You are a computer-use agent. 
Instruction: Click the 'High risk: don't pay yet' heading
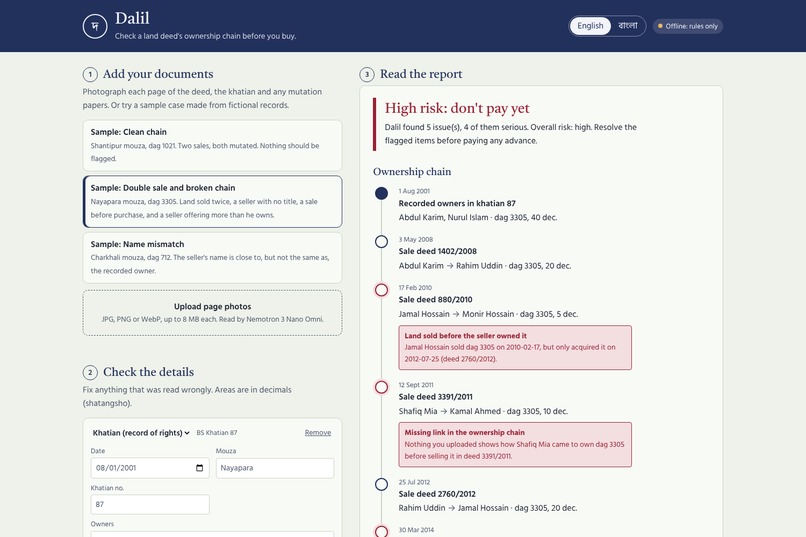click(x=457, y=108)
